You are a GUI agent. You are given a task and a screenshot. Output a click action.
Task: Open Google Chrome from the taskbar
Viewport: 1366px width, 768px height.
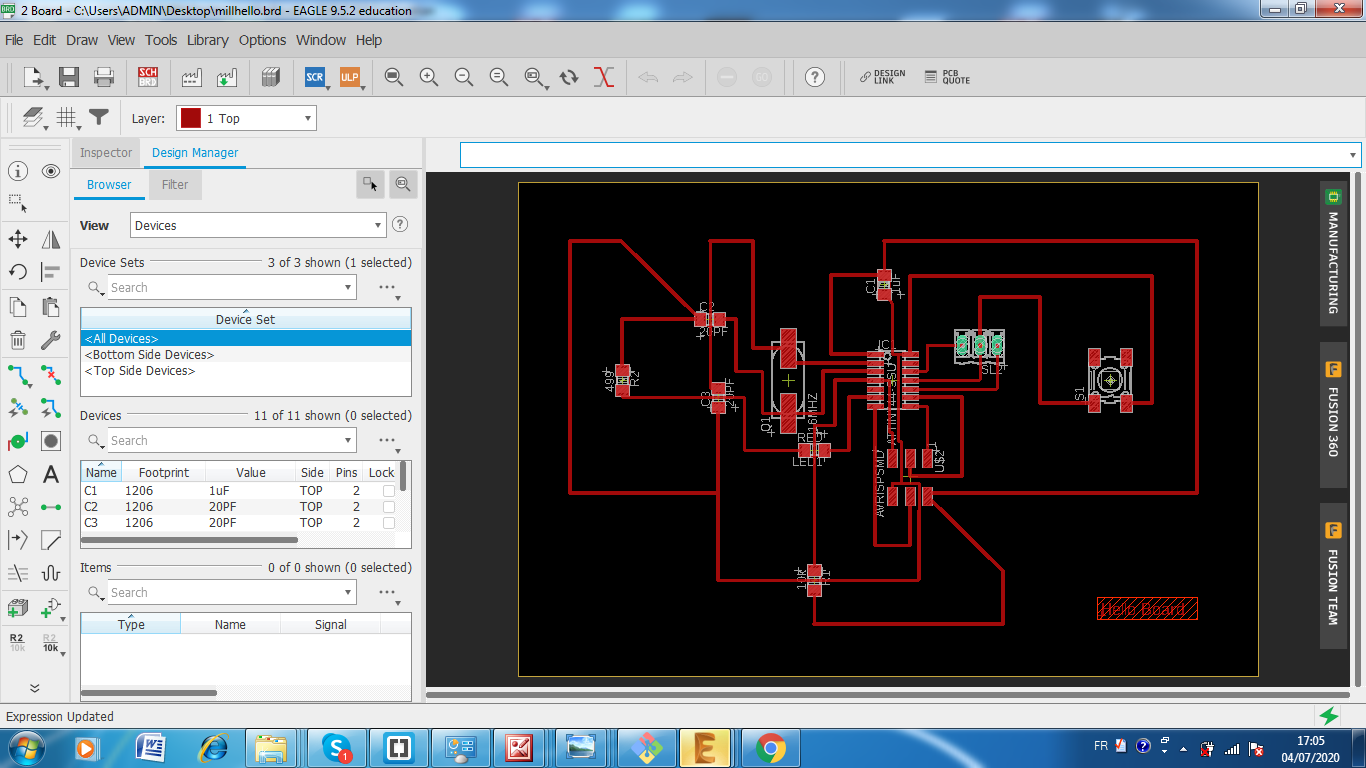pos(770,747)
